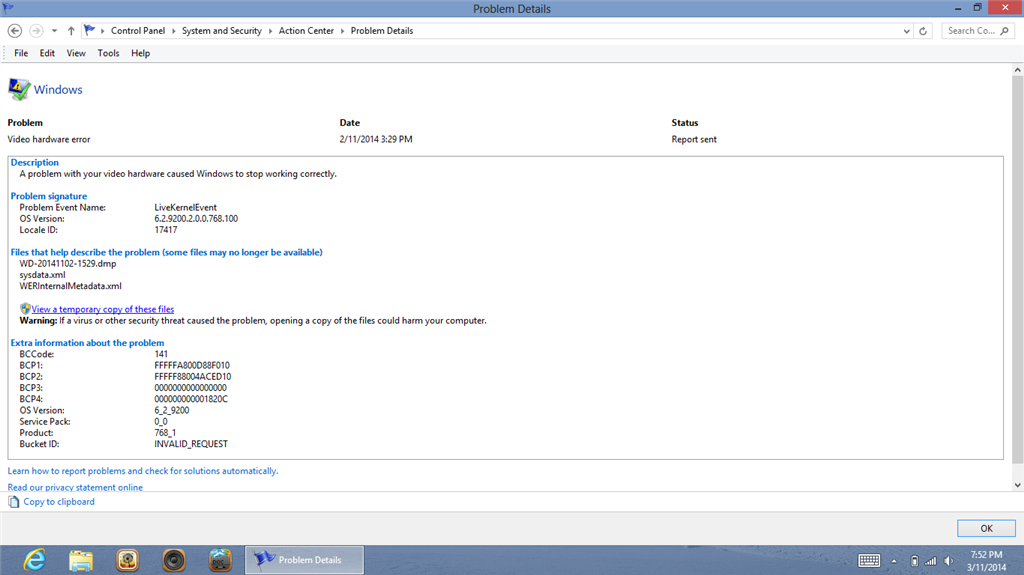
Task: Click the network signal tray icon
Action: 931,561
